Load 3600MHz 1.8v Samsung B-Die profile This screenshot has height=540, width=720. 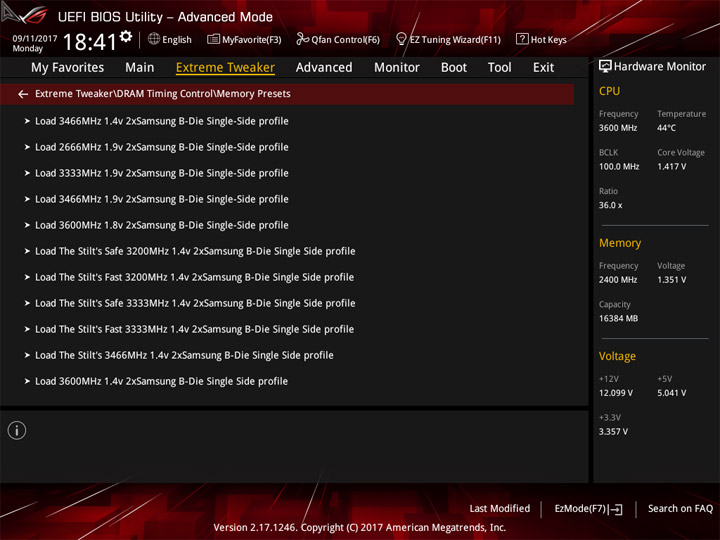pyautogui.click(x=162, y=225)
